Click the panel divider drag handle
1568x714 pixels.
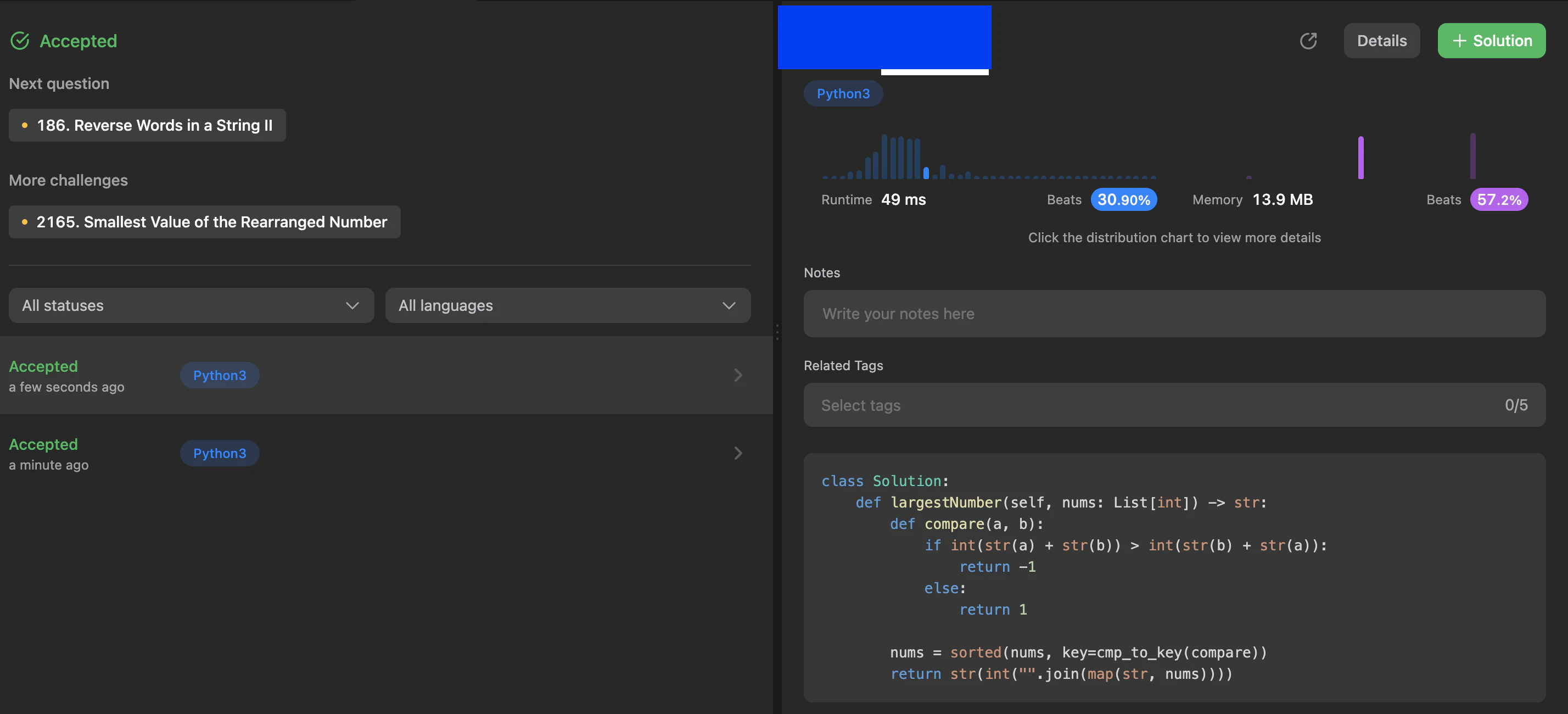coord(777,332)
